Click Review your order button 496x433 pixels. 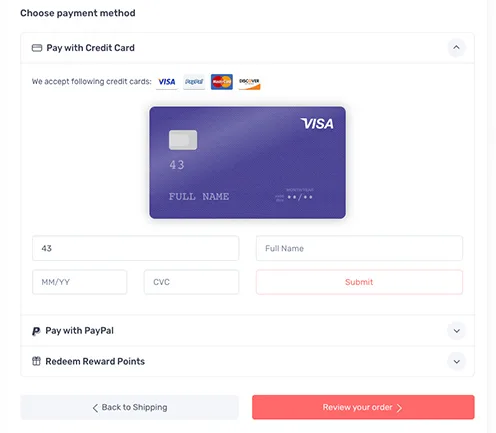(x=363, y=407)
